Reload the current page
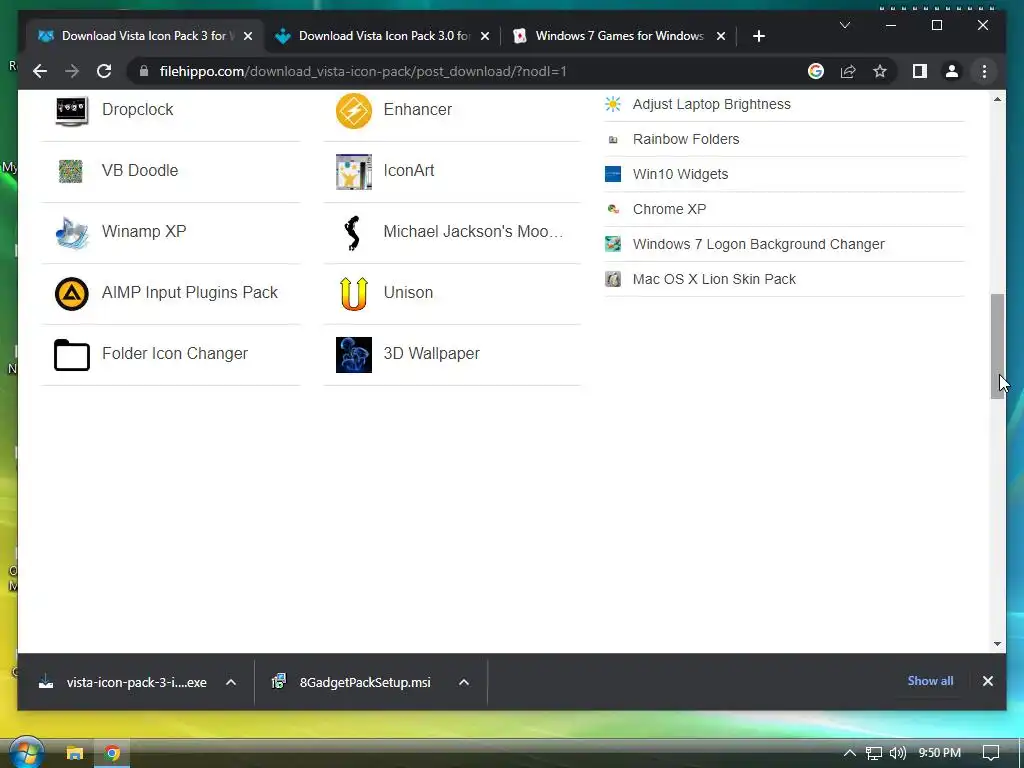This screenshot has height=768, width=1024. point(104,71)
